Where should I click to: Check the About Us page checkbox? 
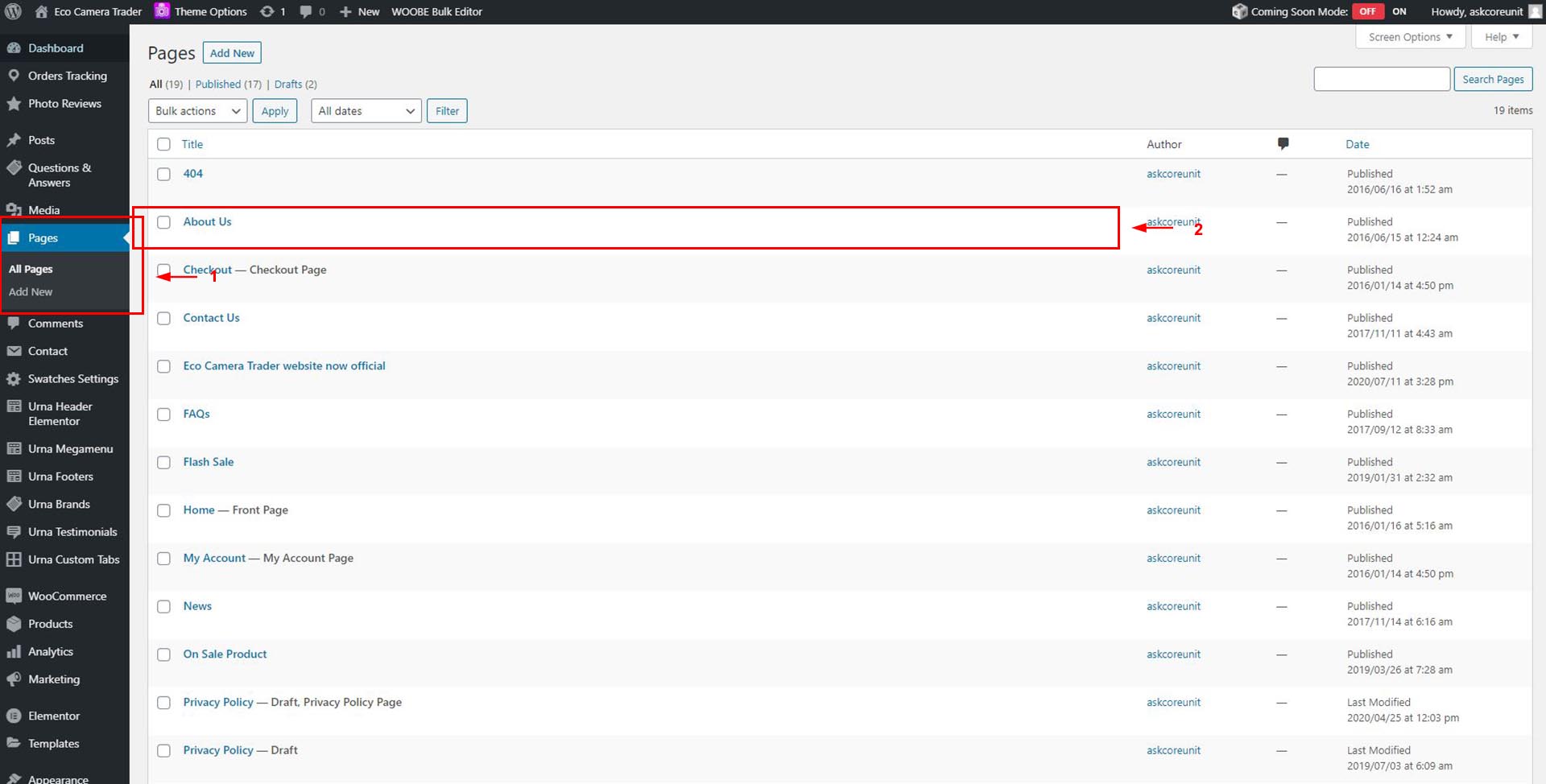tap(164, 222)
